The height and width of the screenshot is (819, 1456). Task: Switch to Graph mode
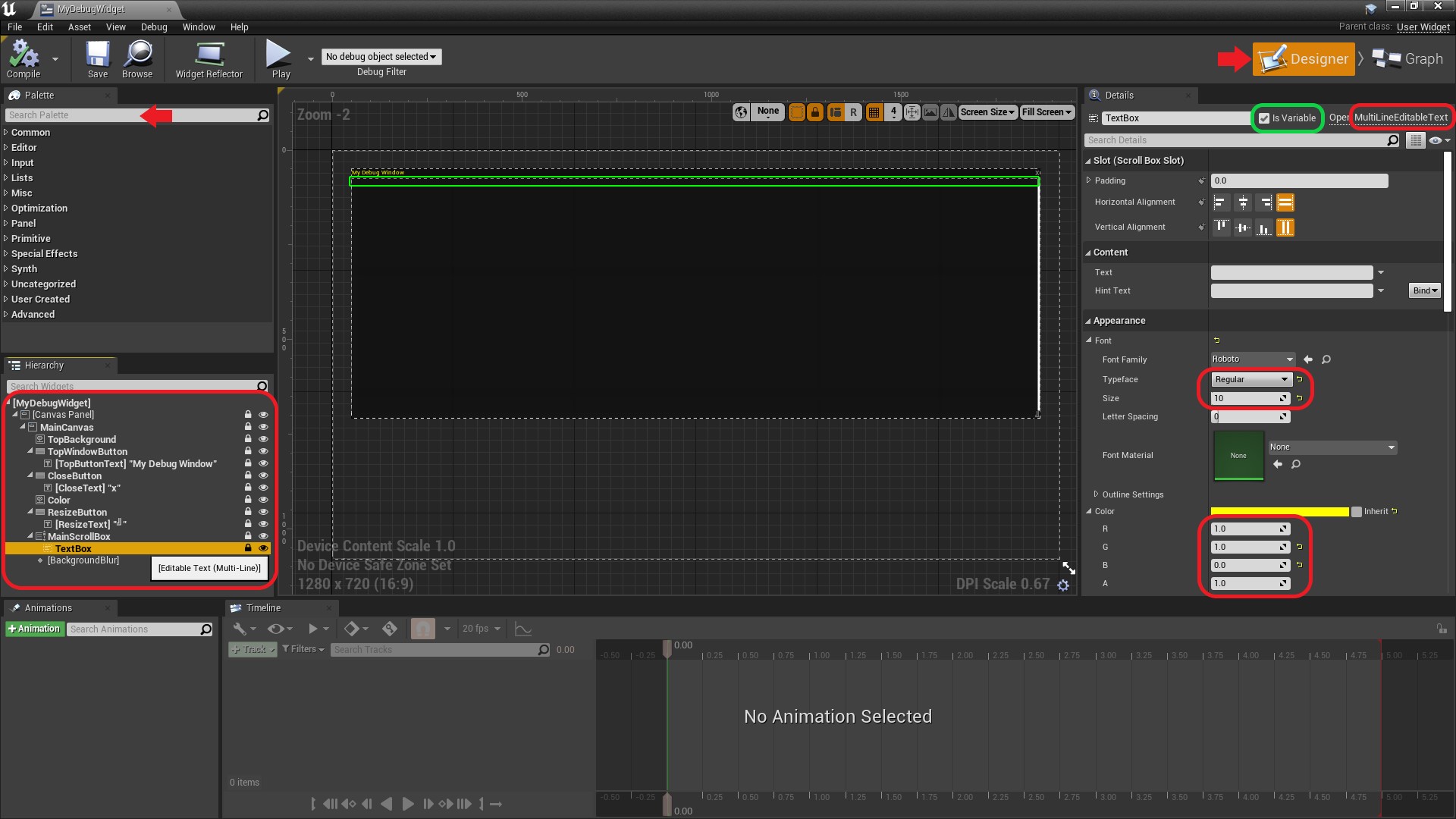point(1408,59)
